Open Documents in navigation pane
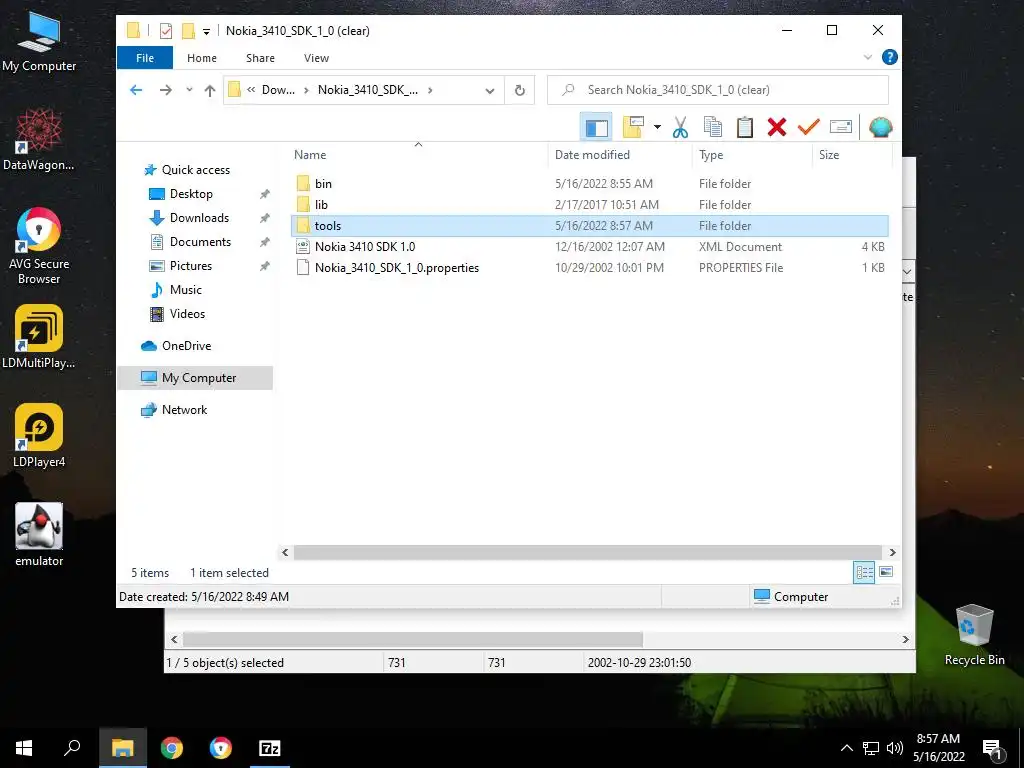The image size is (1024, 768). tap(200, 242)
